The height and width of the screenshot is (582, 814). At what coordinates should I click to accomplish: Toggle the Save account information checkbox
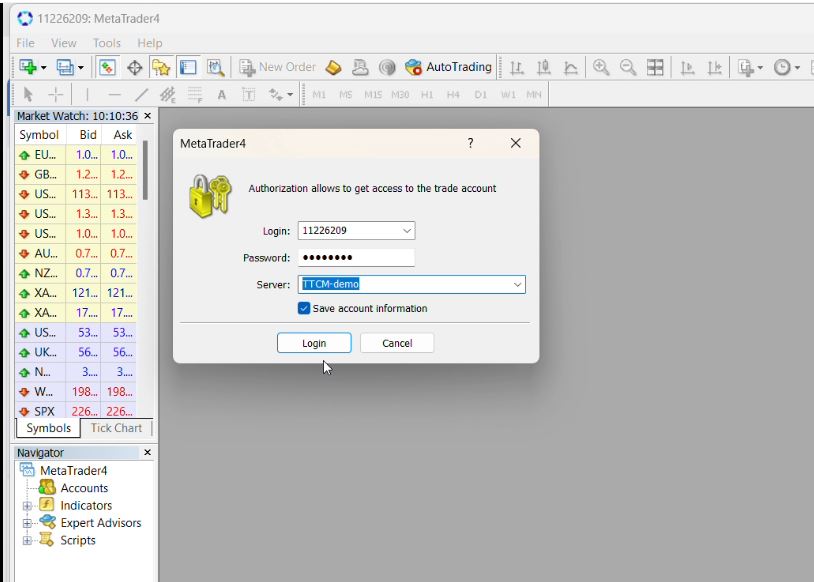(x=305, y=308)
